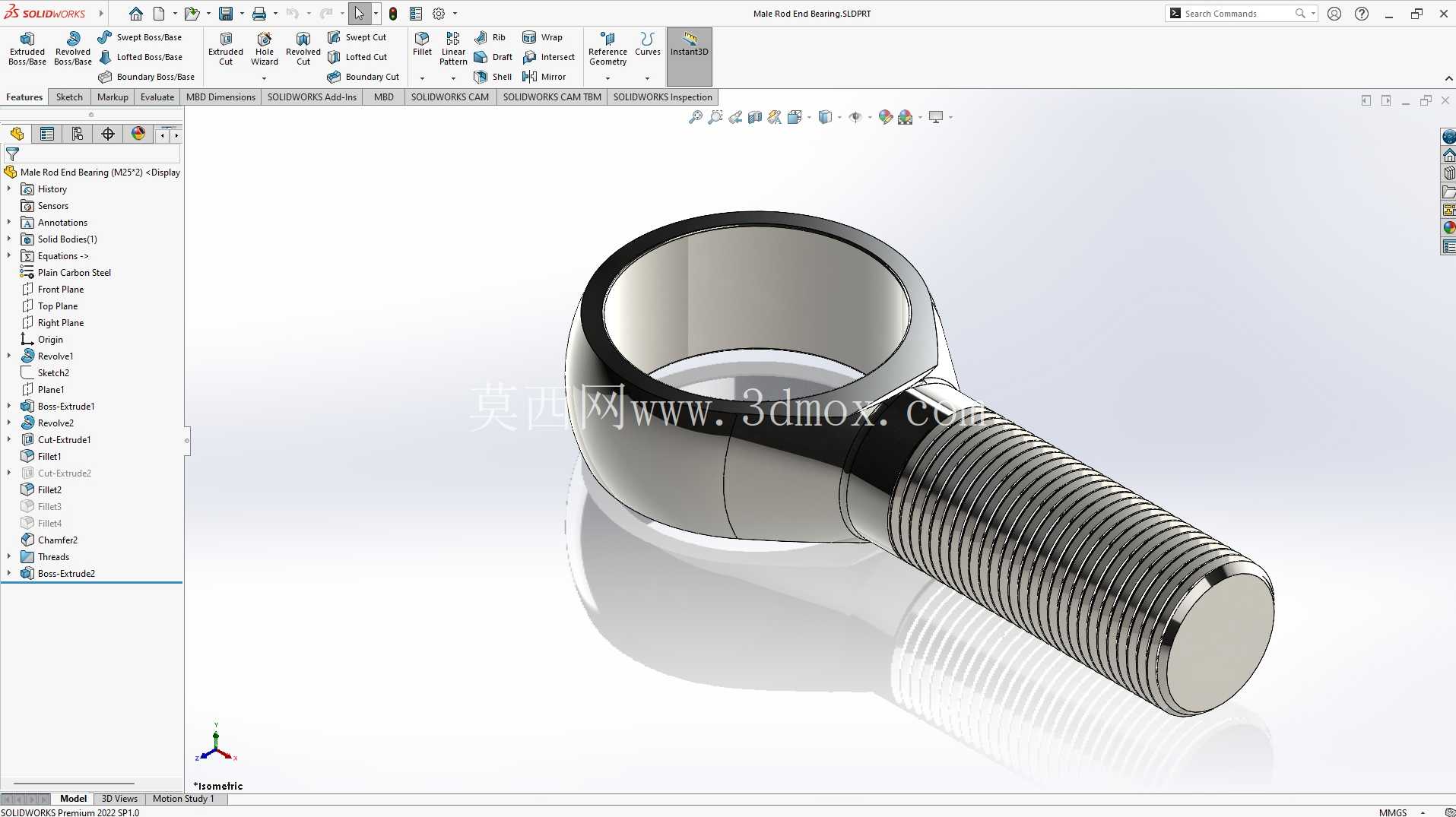Open the Help question mark button

pyautogui.click(x=1362, y=14)
